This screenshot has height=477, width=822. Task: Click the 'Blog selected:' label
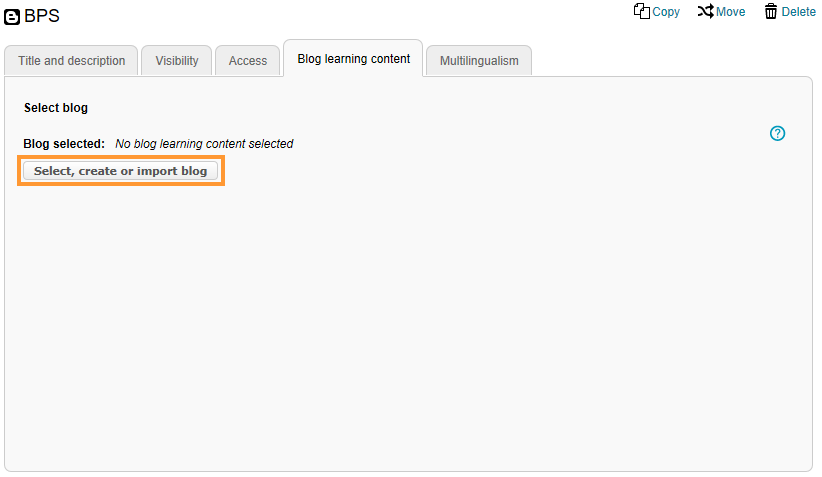64,144
